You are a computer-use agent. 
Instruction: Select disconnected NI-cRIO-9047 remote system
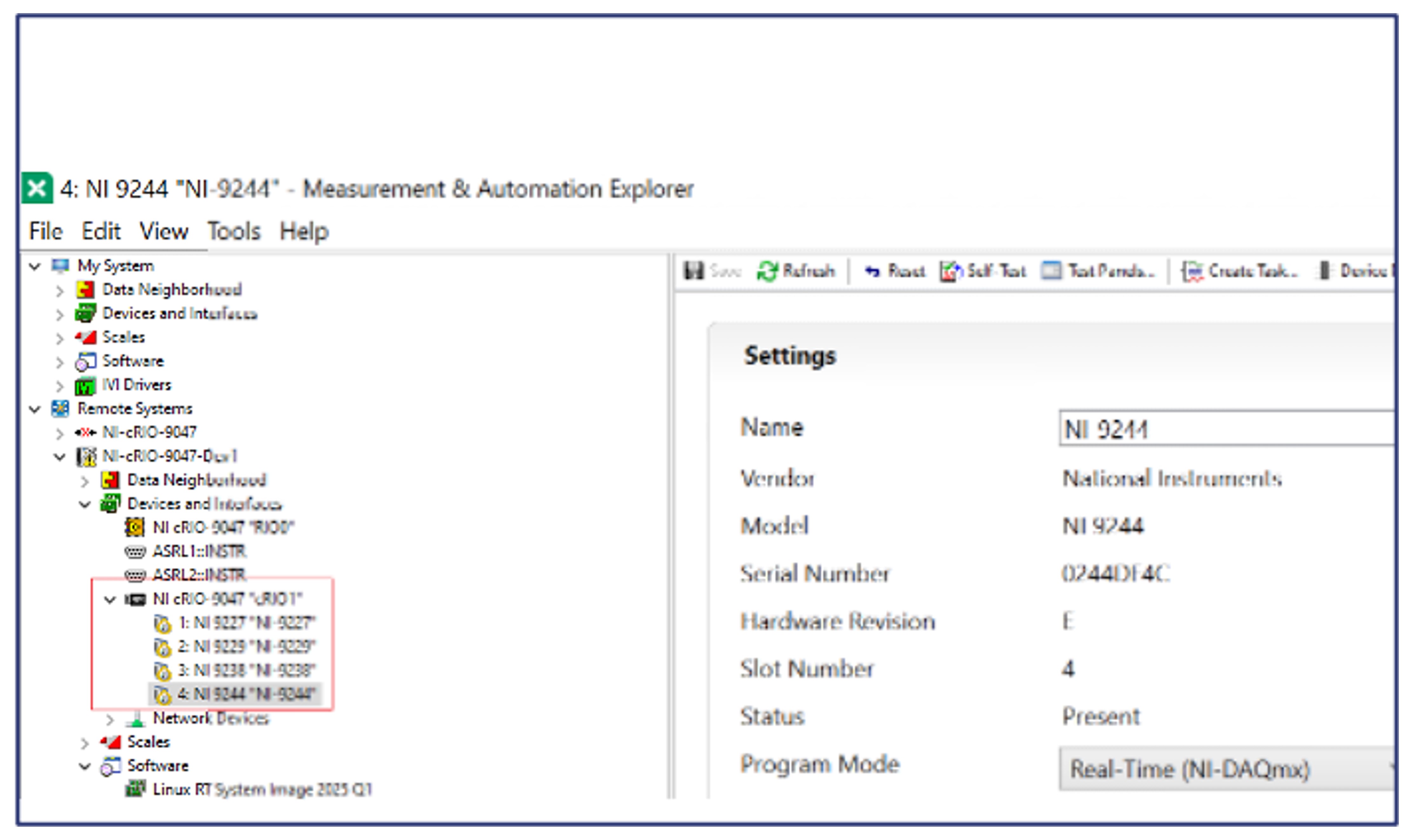click(148, 432)
